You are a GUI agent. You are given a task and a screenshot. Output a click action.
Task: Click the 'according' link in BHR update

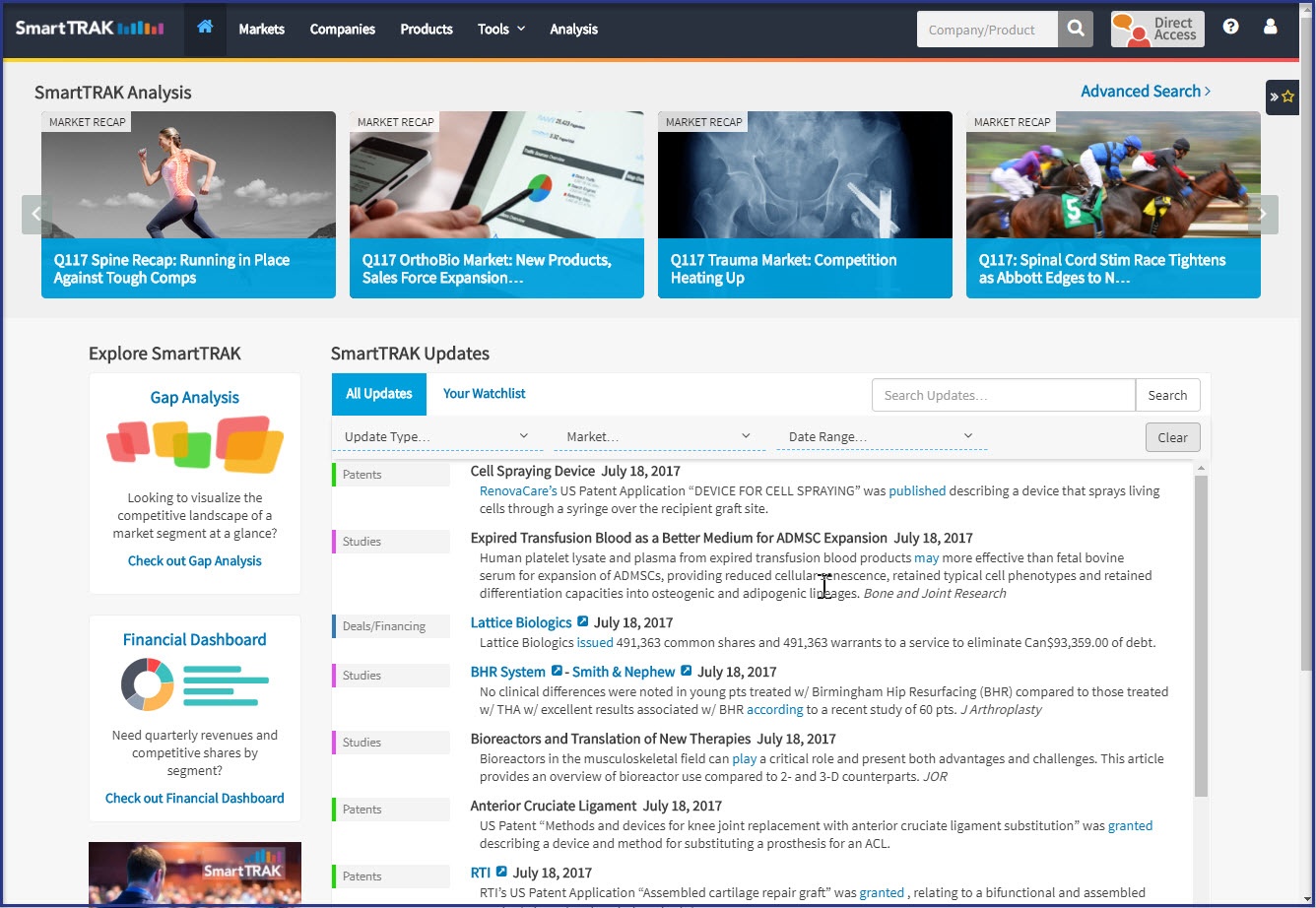[x=774, y=709]
